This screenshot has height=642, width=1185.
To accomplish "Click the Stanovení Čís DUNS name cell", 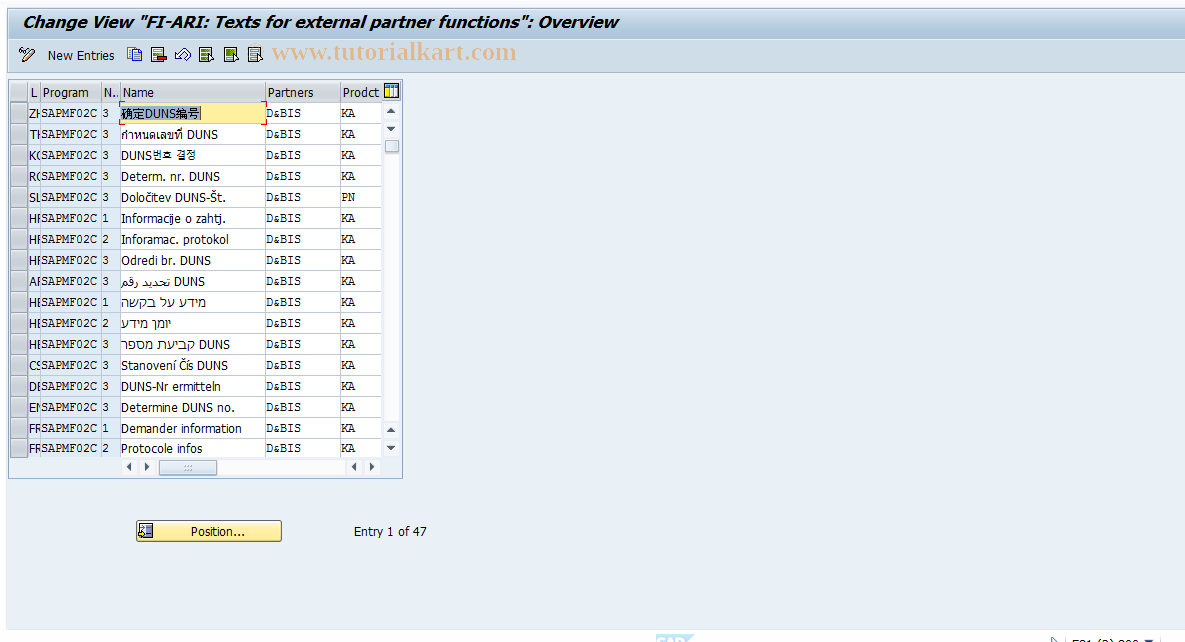I will [193, 365].
